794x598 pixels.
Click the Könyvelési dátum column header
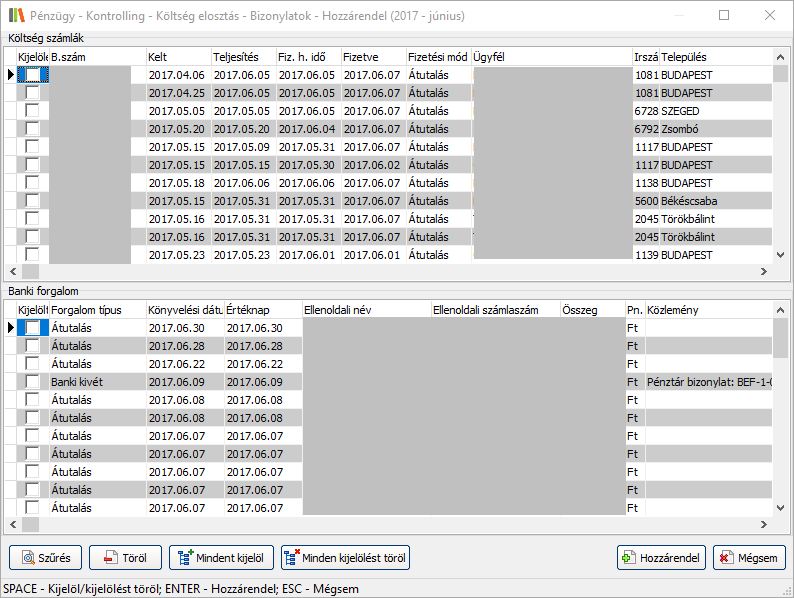[x=184, y=310]
